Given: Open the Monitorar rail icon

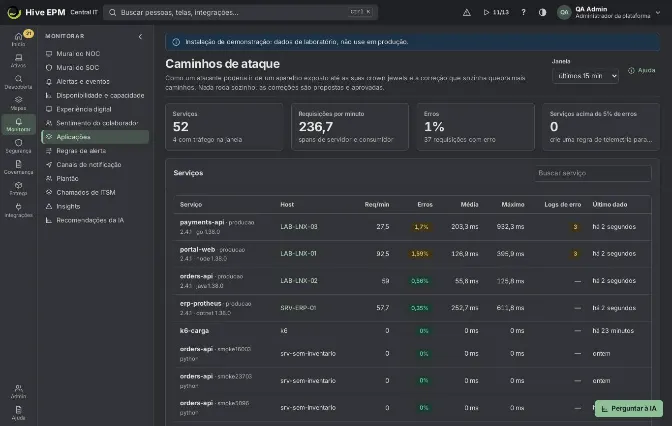Looking at the screenshot, I should coord(18,125).
